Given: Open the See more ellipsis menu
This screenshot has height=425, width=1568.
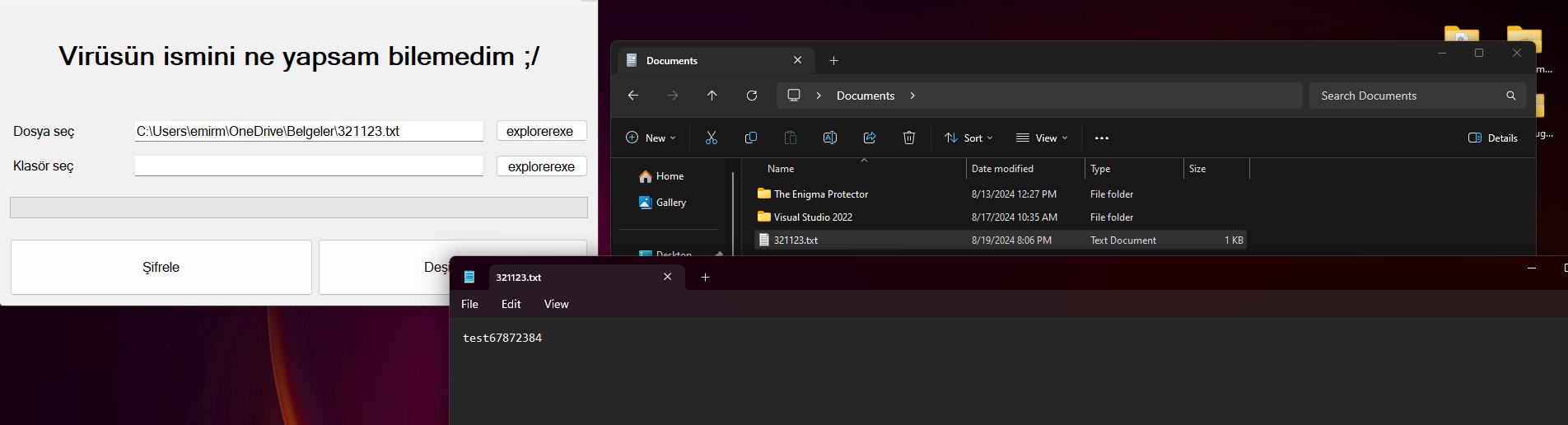Looking at the screenshot, I should coord(1102,138).
